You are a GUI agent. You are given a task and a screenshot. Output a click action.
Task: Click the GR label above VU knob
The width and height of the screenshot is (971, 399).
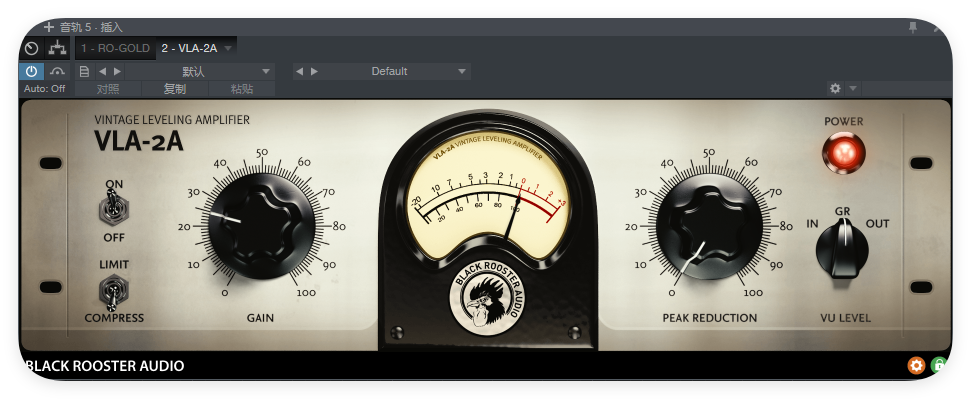pos(842,211)
